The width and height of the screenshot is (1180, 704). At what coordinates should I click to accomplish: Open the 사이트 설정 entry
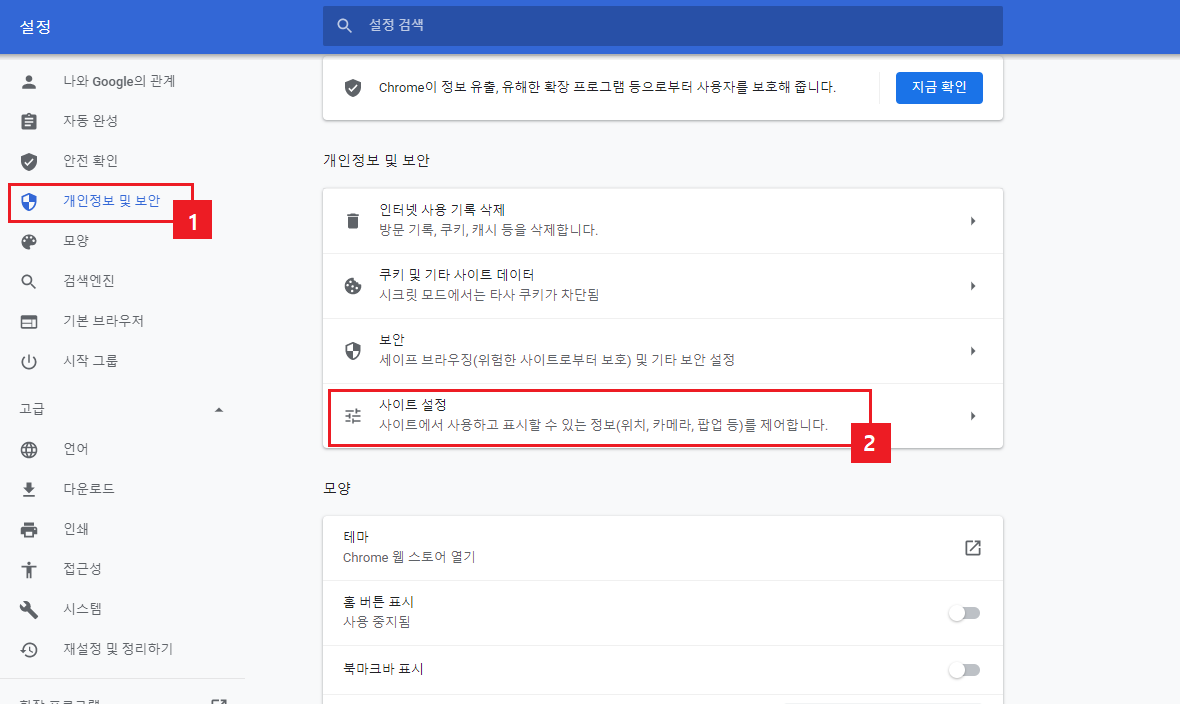pyautogui.click(x=662, y=416)
